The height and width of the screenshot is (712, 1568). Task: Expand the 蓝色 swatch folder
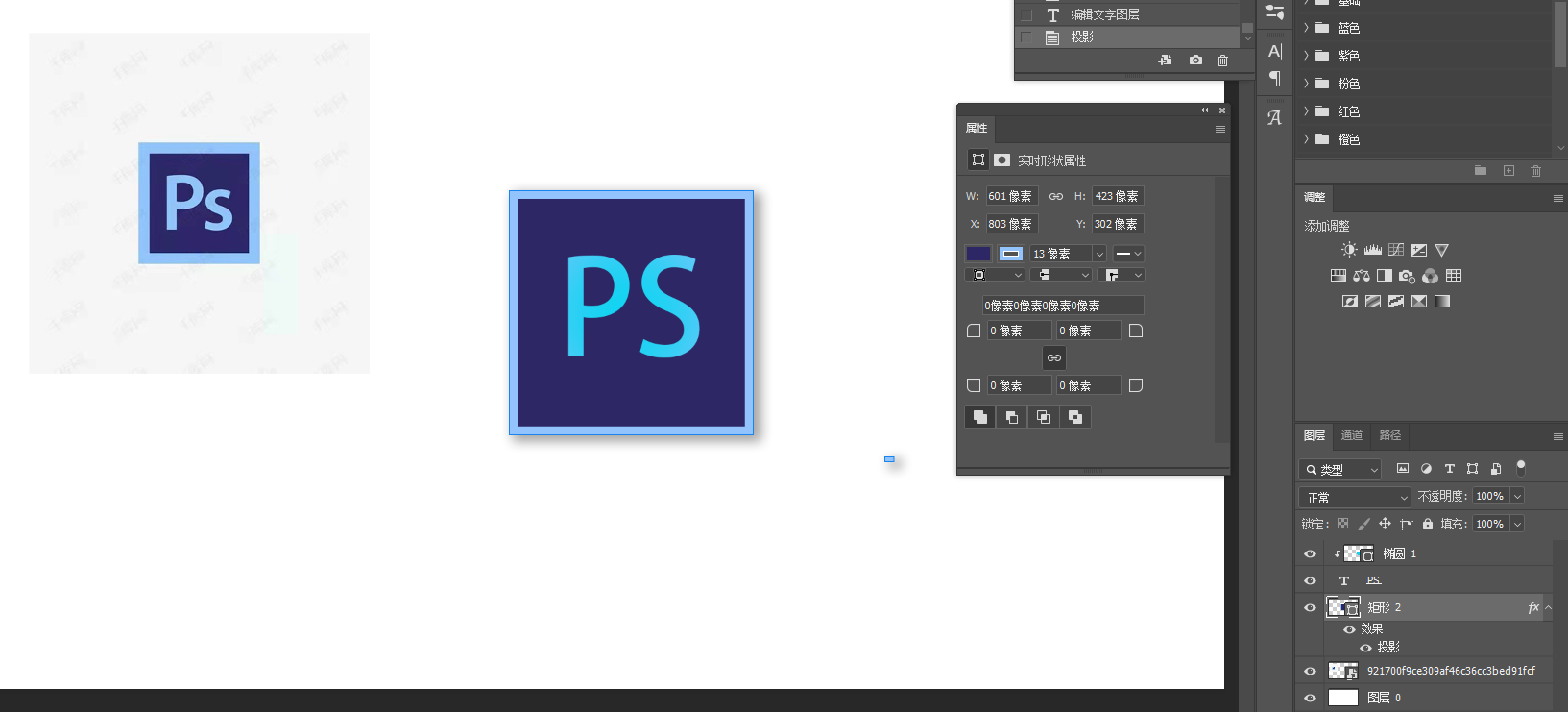[x=1306, y=28]
